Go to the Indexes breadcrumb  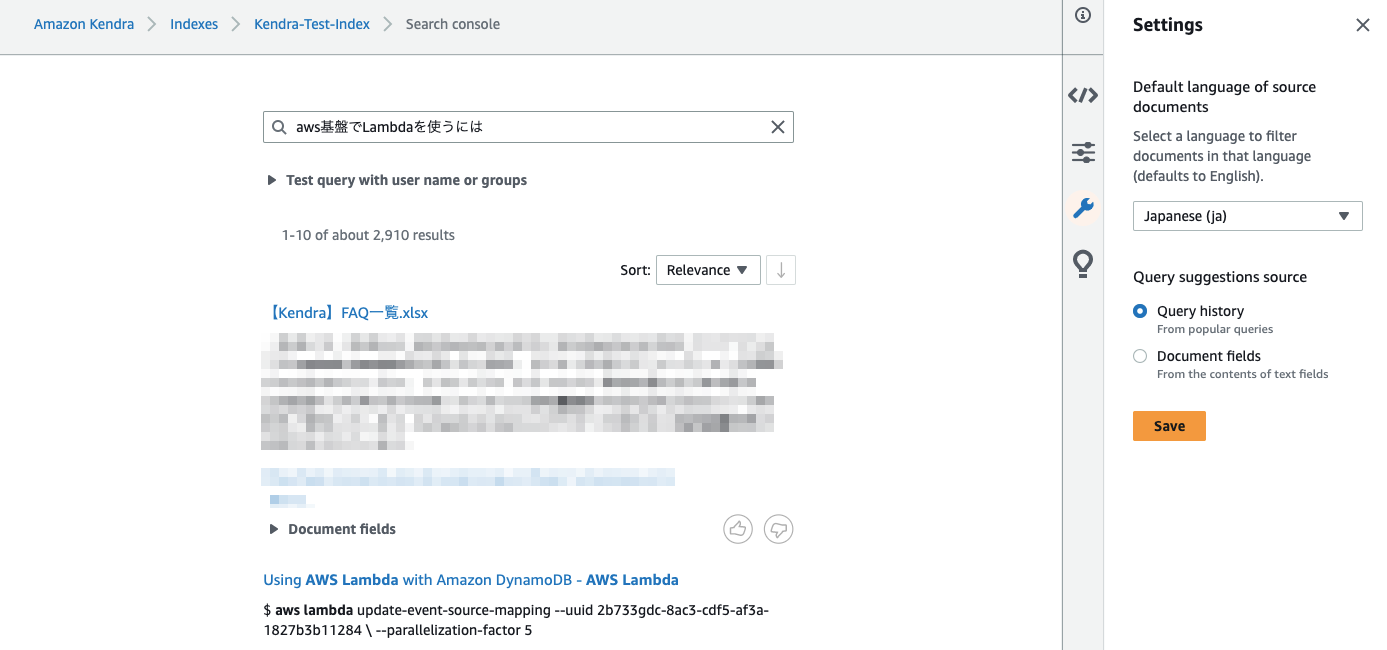tap(194, 24)
